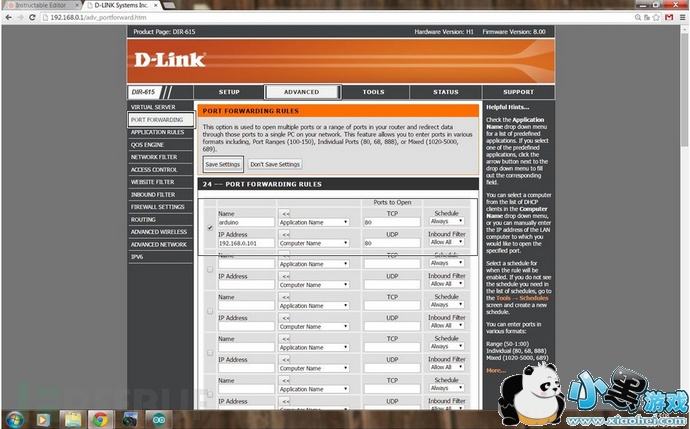Switch to Chrome in the taskbar
690x429 pixels.
(100, 420)
